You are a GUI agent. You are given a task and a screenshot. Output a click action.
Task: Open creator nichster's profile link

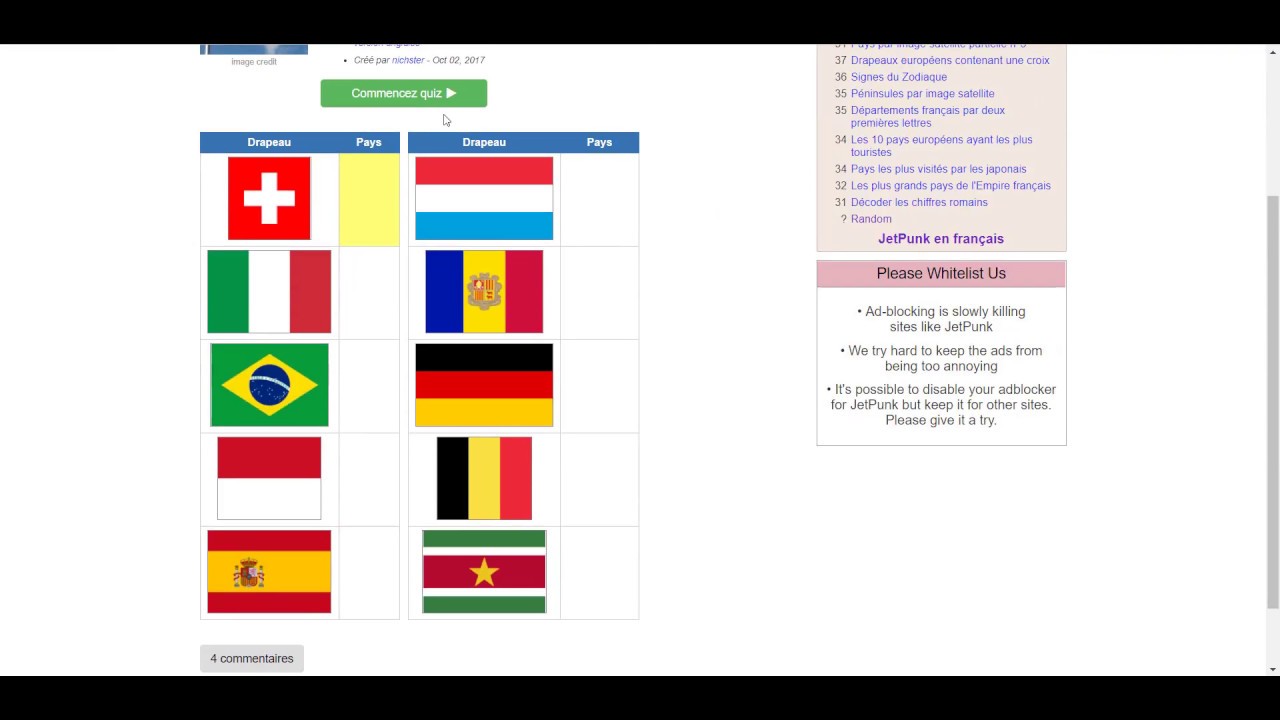(x=408, y=60)
